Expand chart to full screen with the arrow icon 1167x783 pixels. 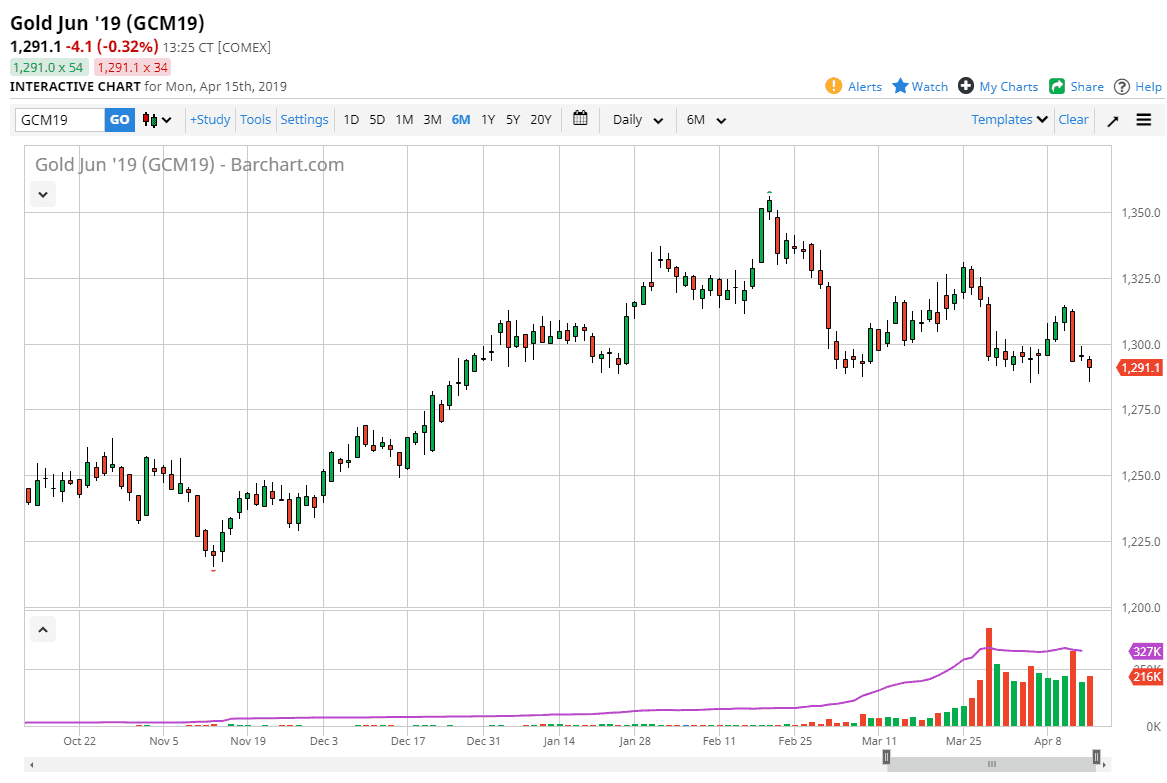point(1113,120)
